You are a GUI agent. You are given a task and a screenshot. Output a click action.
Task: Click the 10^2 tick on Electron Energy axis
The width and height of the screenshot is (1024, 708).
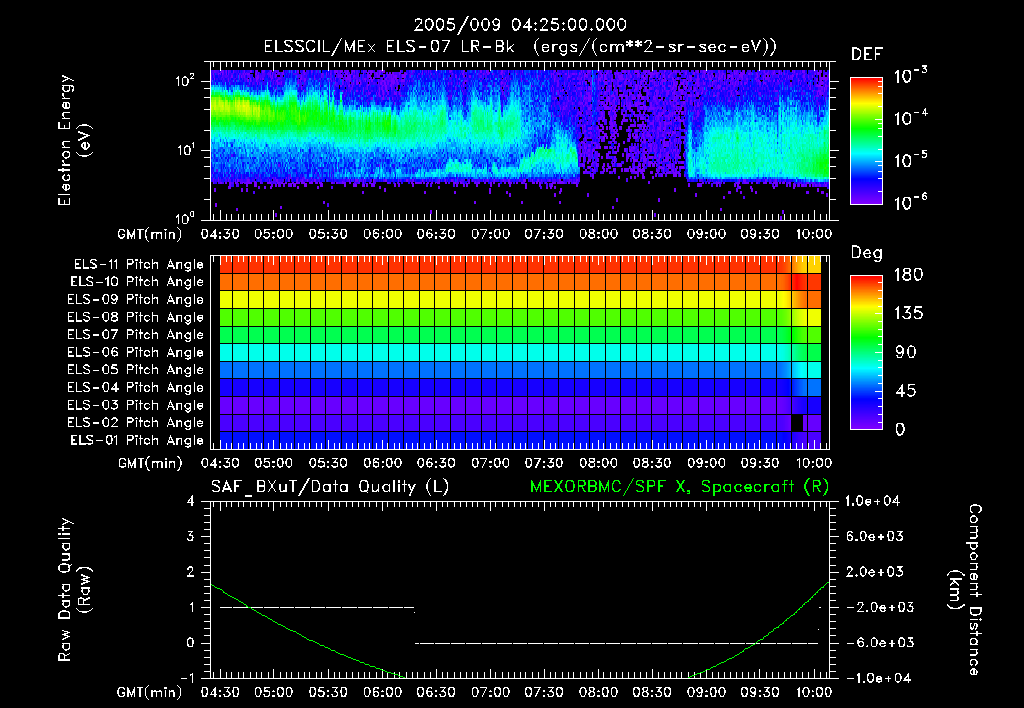coord(185,82)
